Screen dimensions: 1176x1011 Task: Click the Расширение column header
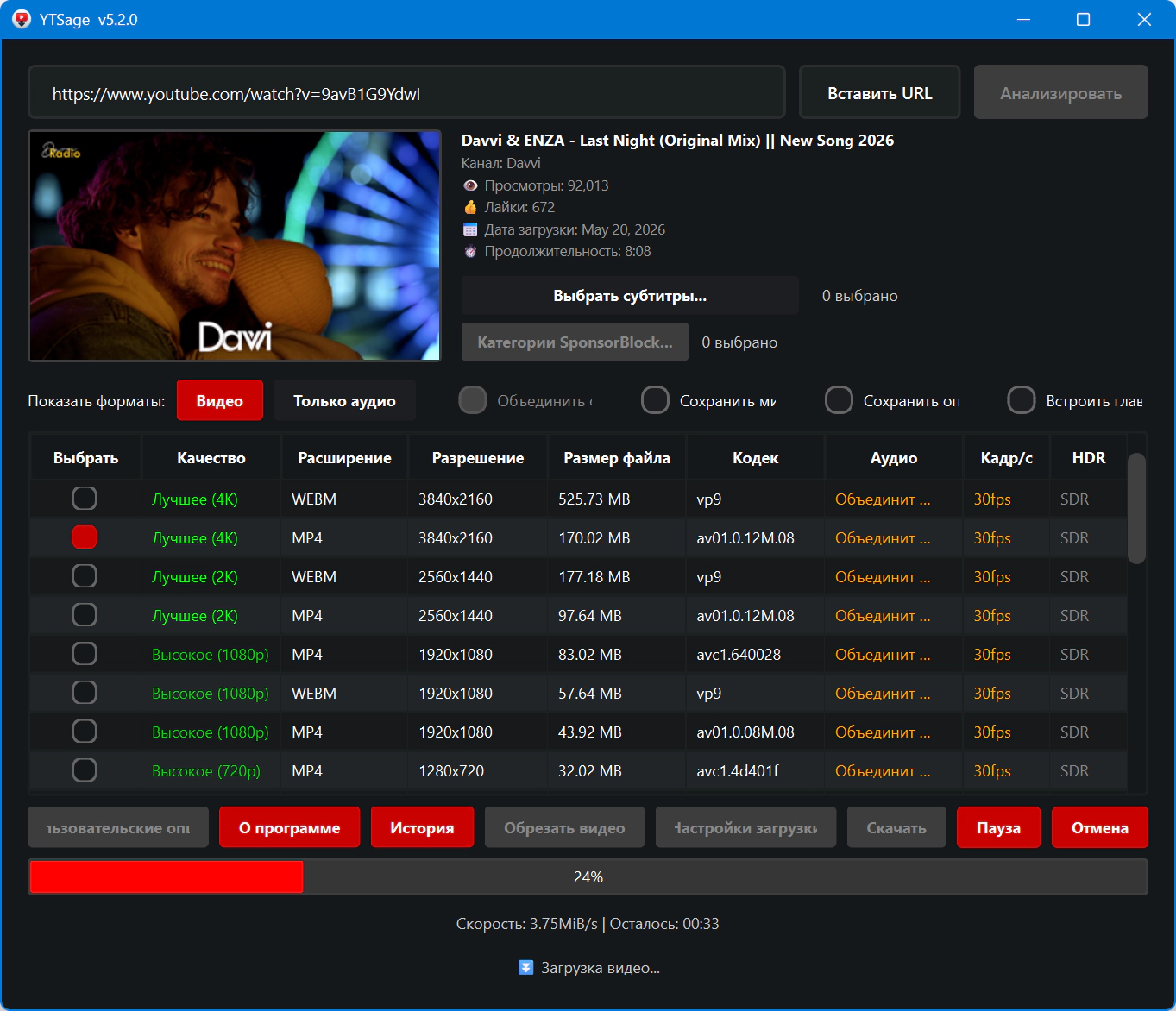(345, 458)
